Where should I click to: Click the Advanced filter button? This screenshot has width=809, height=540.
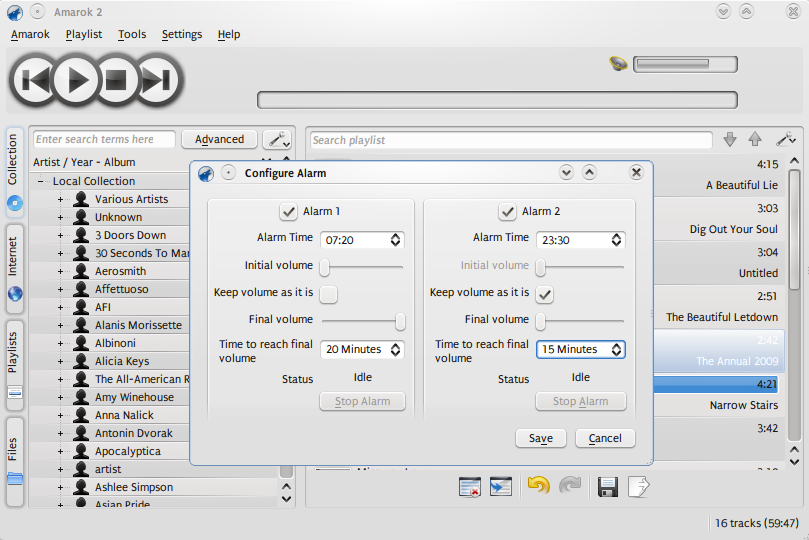(x=219, y=139)
